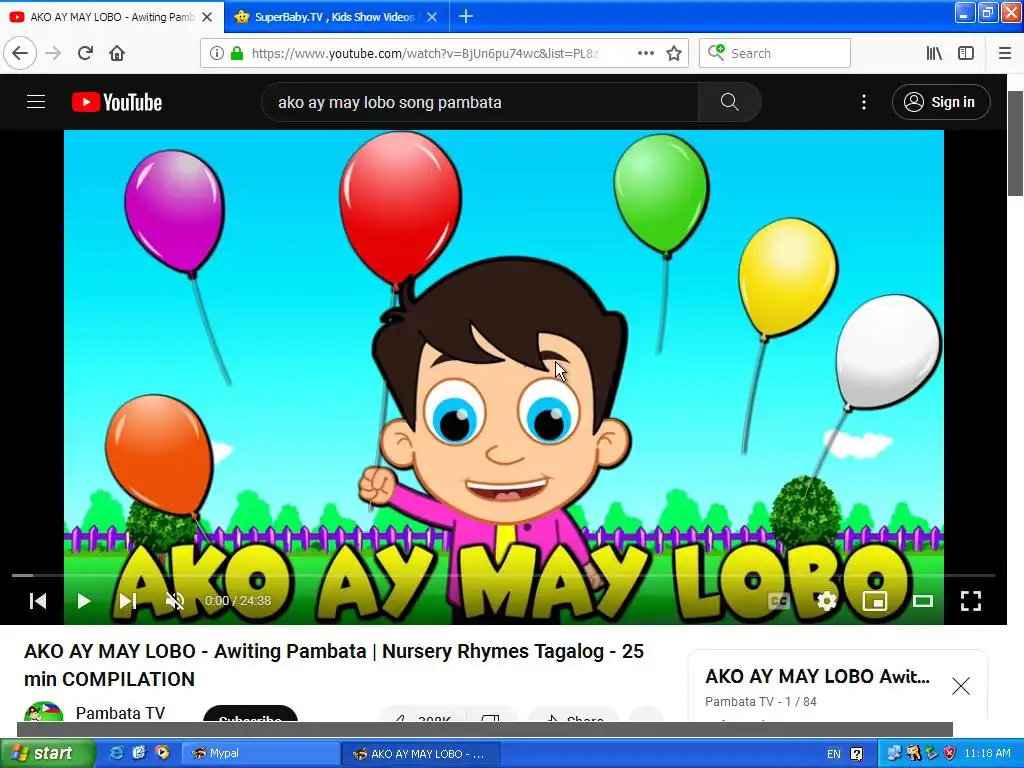Launch Internet Explorer from quick launch
Screen dimensions: 1024x768
coord(116,753)
